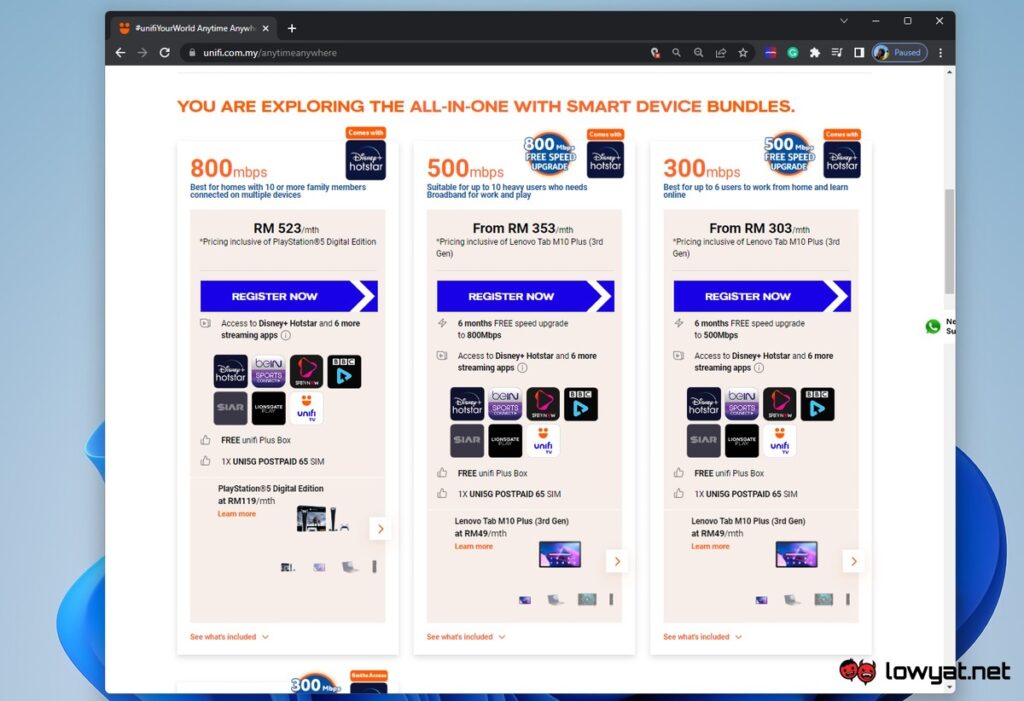Click beIN Sports app icon in 800mbps card
Screen dimensions: 1024x701
click(x=268, y=372)
